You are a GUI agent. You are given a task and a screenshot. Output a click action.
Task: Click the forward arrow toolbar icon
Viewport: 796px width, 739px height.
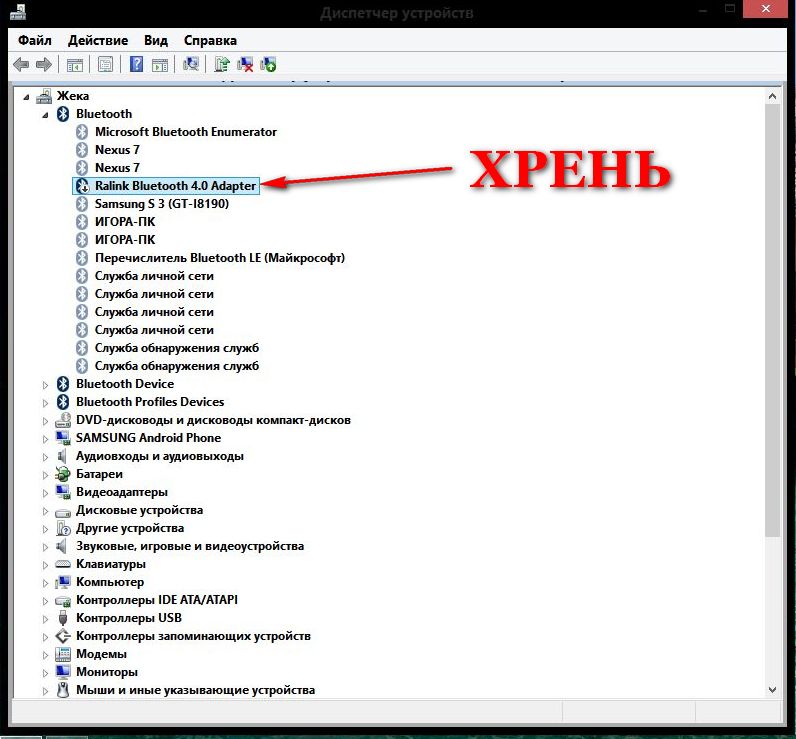pyautogui.click(x=44, y=64)
